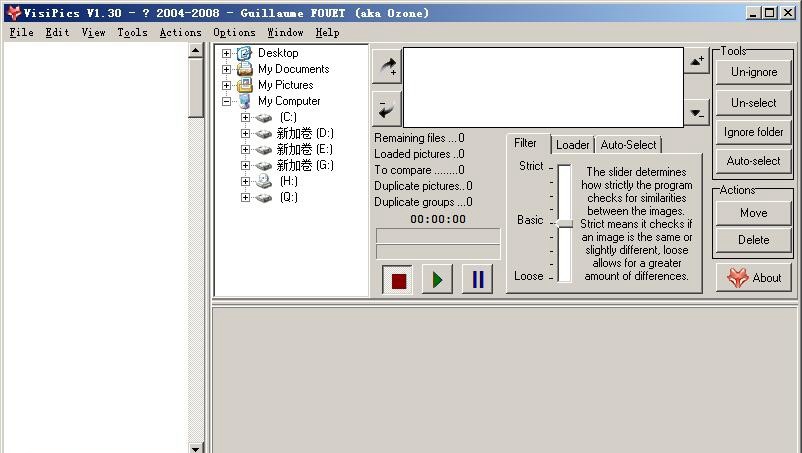Expand the Desktop tree node
The image size is (802, 453).
pos(226,53)
